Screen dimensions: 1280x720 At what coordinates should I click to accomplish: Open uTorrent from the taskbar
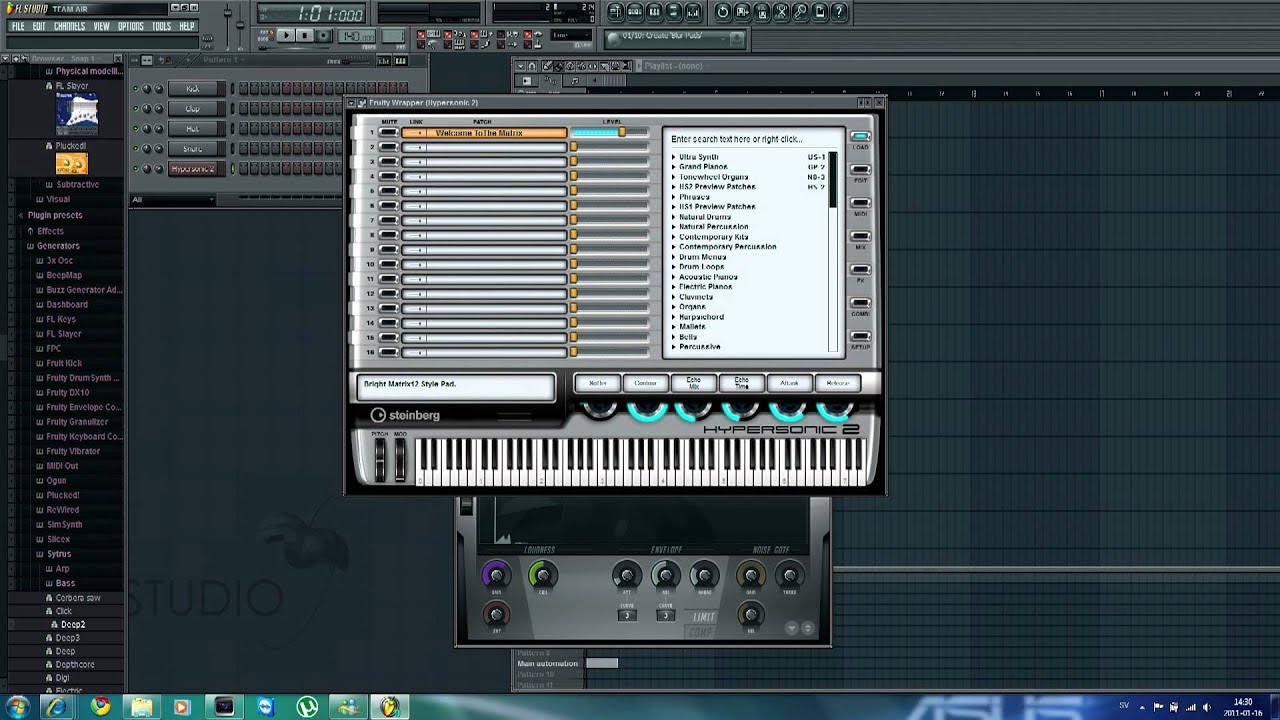tap(307, 706)
